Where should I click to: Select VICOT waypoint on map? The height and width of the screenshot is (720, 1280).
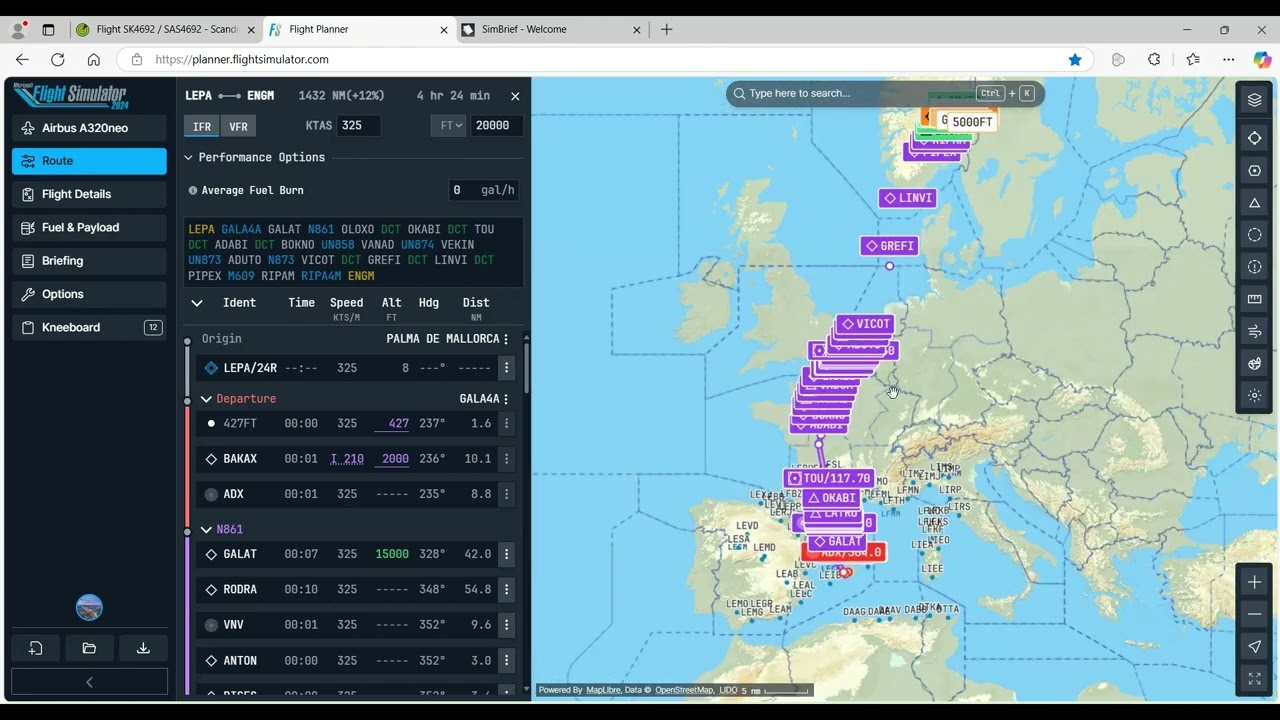pyautogui.click(x=865, y=324)
